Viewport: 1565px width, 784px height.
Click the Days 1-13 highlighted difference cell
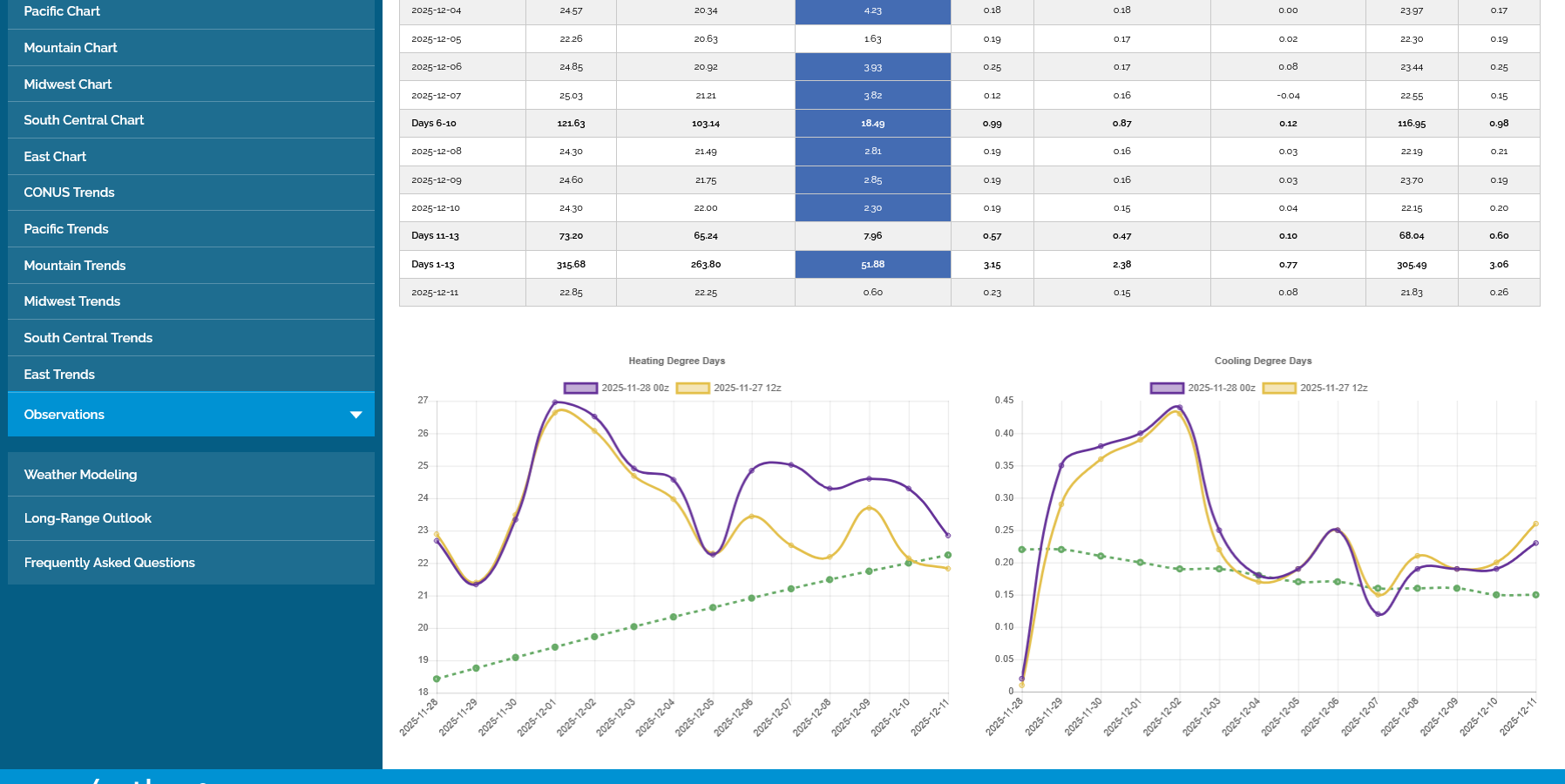point(872,265)
